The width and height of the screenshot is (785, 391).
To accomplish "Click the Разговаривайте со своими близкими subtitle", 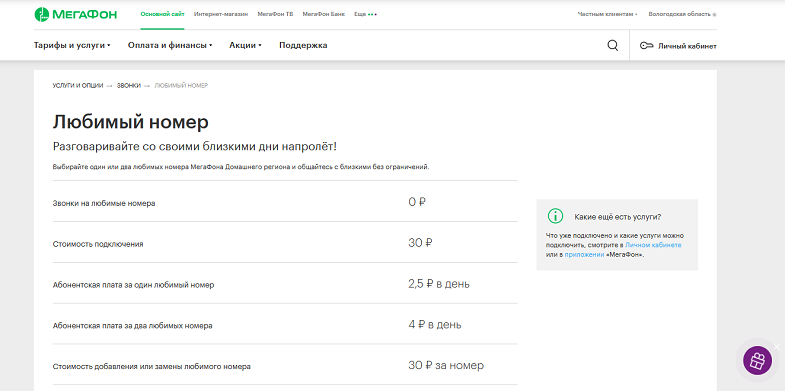I will point(195,147).
